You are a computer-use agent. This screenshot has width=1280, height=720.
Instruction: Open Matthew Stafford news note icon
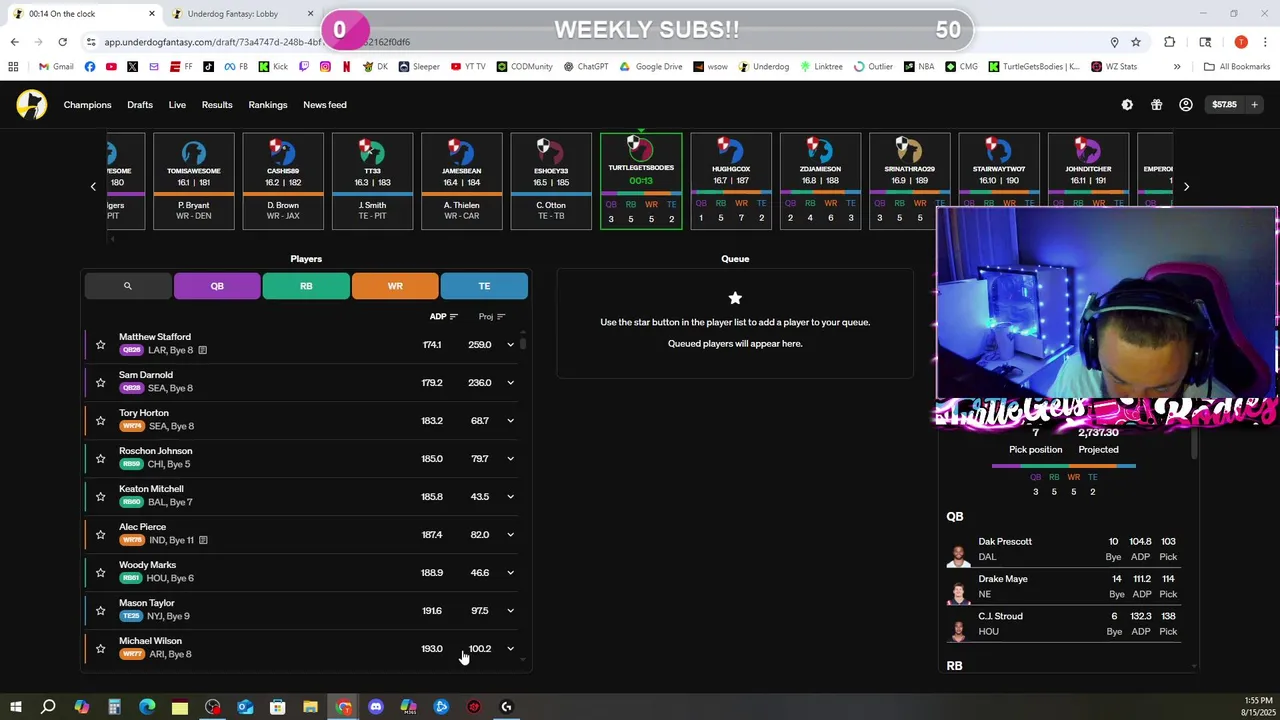coord(202,351)
